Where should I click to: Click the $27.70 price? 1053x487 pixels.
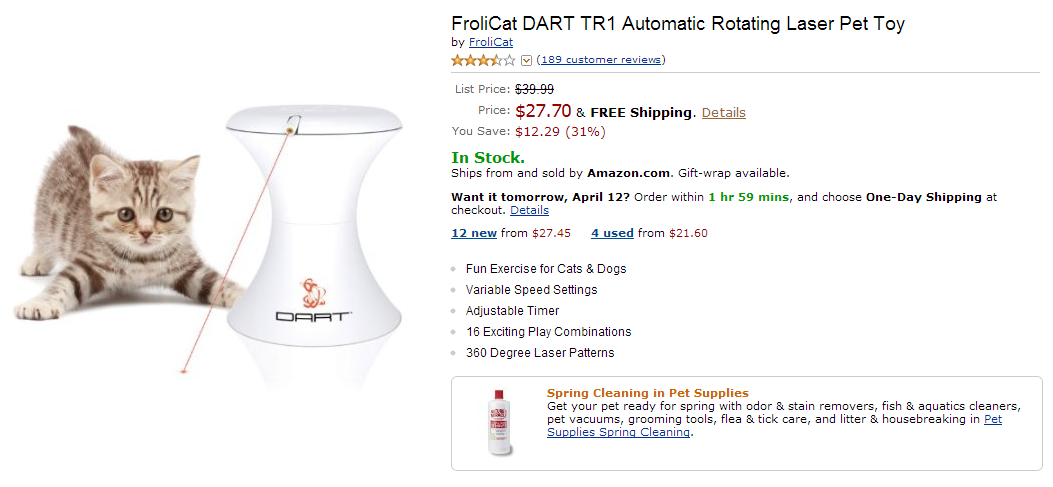[x=543, y=112]
